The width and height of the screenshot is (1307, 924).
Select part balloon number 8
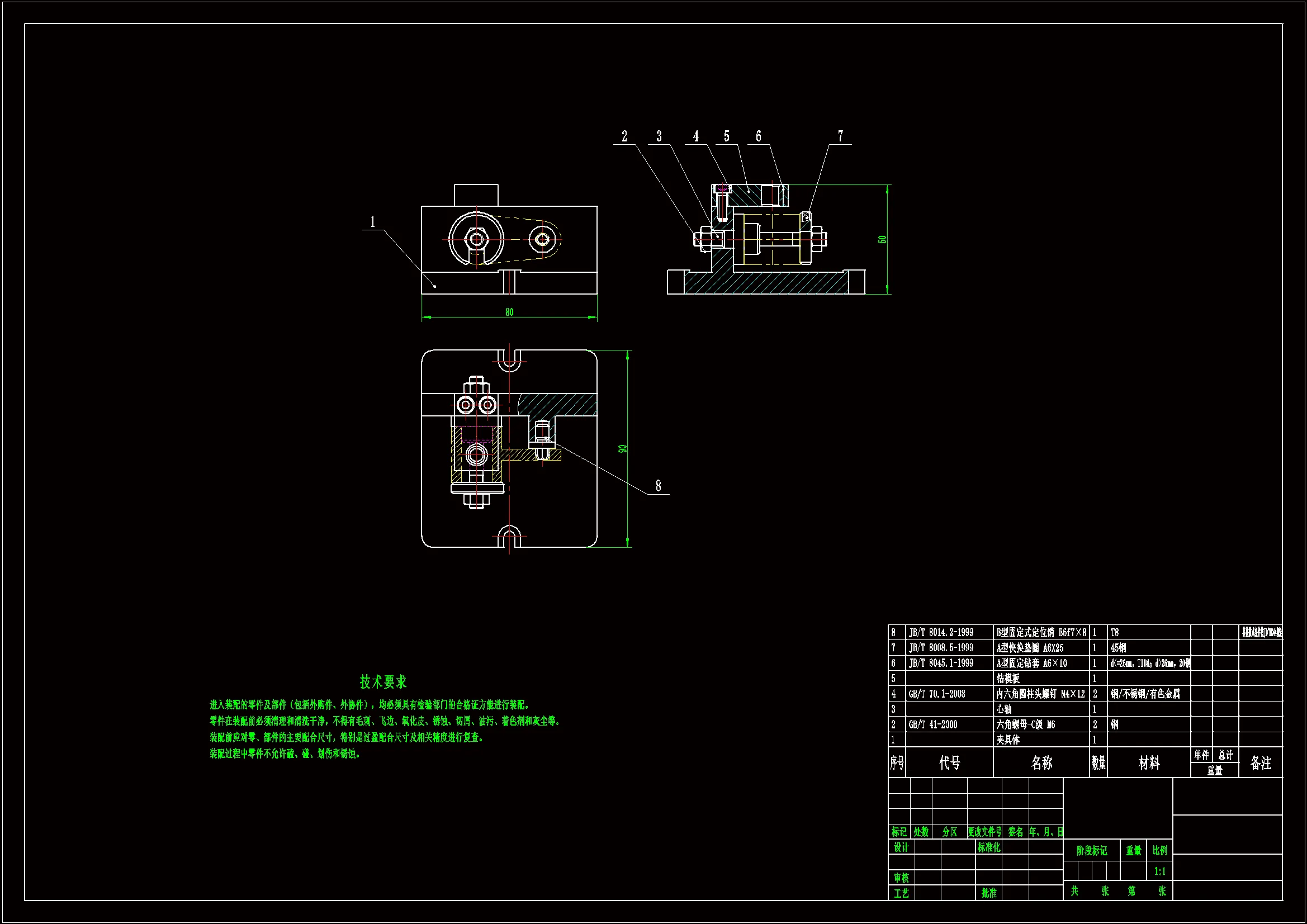(x=658, y=486)
